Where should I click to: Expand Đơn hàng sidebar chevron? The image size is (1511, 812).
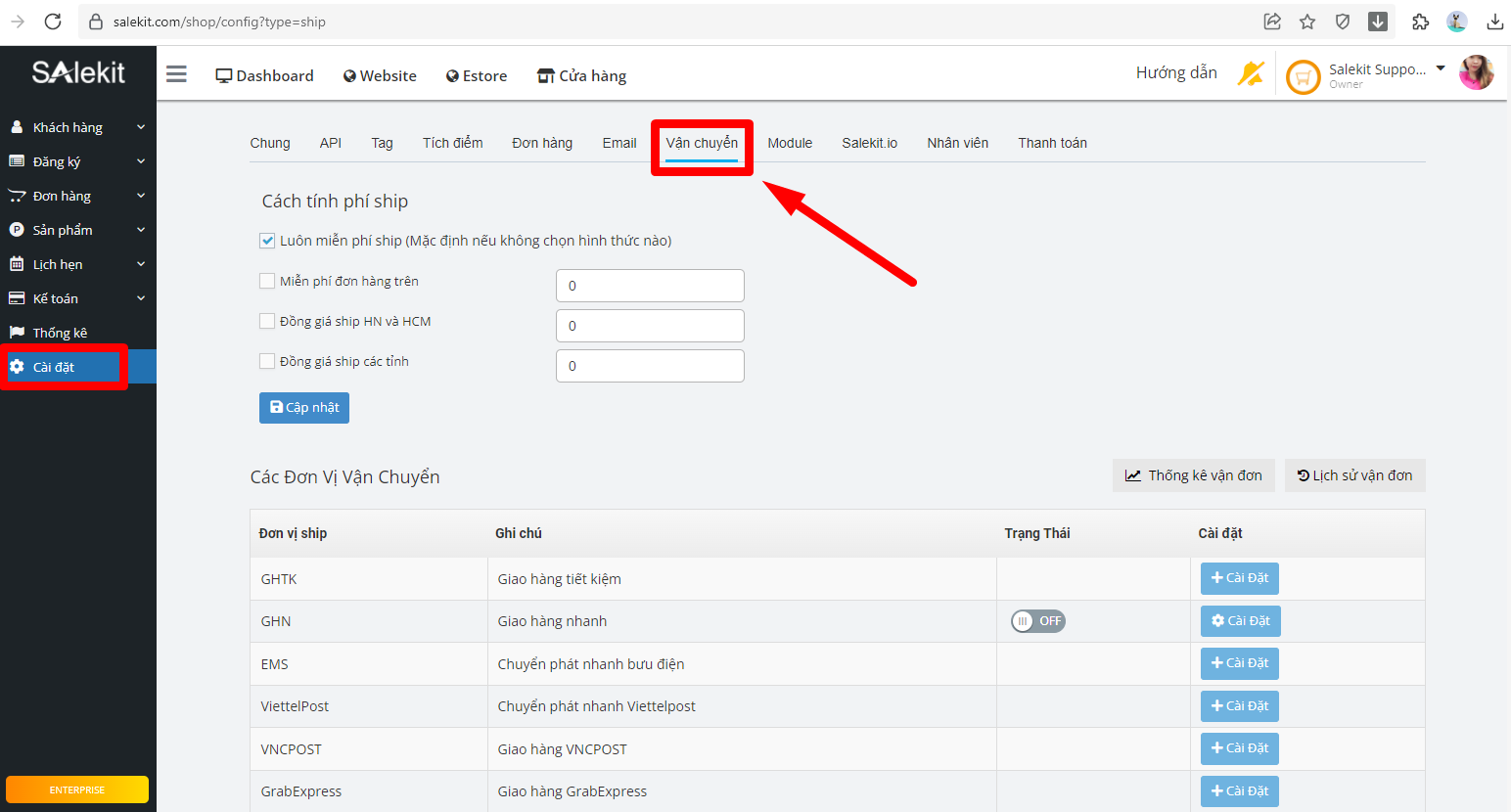click(x=141, y=196)
